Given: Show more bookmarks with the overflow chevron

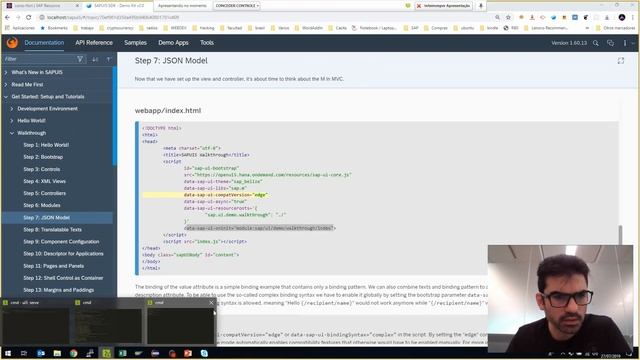Looking at the screenshot, I should pos(587,28).
